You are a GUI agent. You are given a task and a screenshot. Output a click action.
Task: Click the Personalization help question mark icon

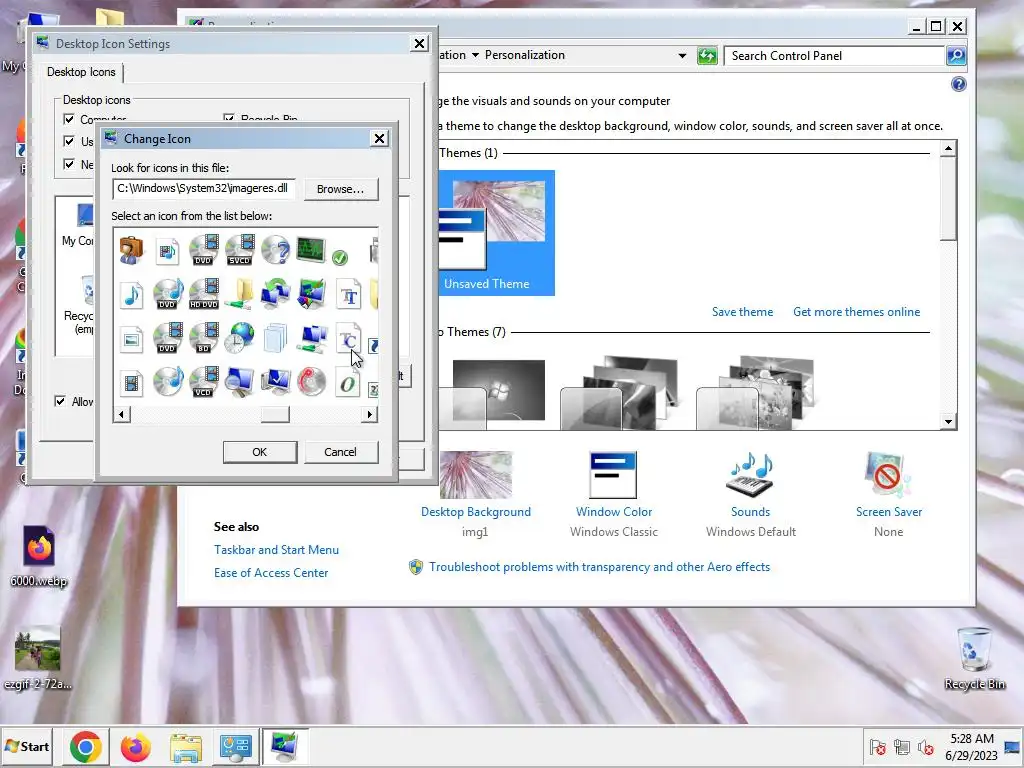958,84
